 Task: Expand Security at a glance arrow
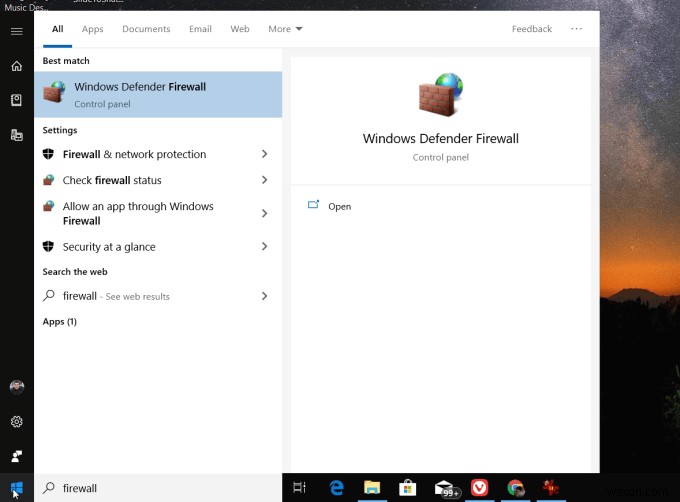pyautogui.click(x=264, y=246)
